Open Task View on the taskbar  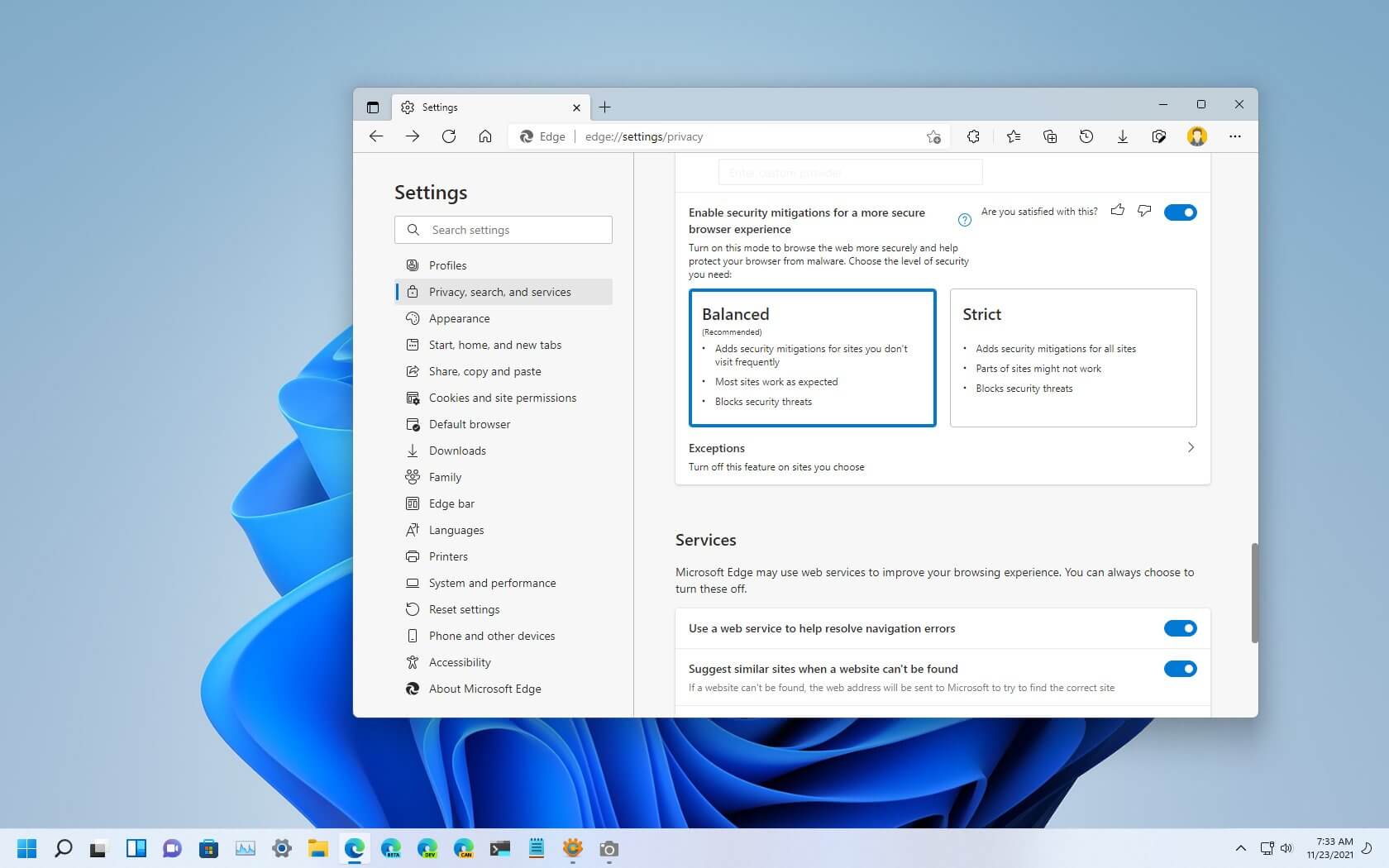[x=98, y=848]
